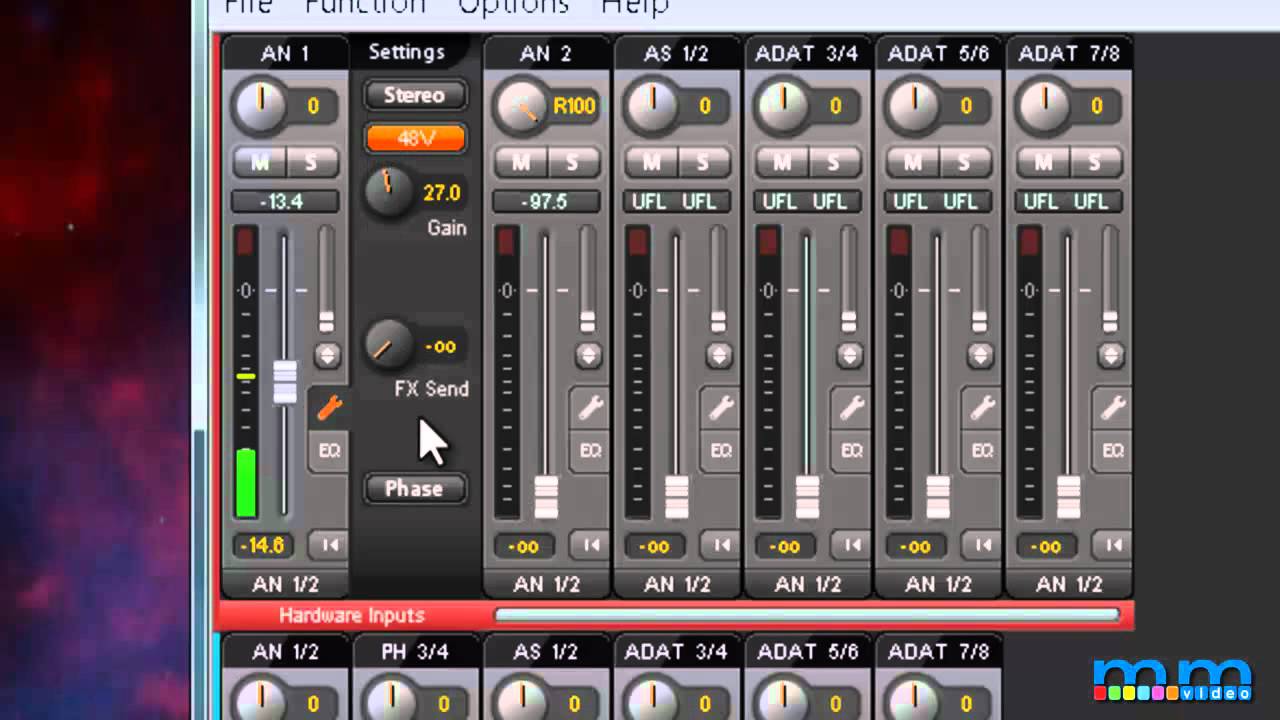Click AN 1 small fader up/down arrows

coord(327,355)
